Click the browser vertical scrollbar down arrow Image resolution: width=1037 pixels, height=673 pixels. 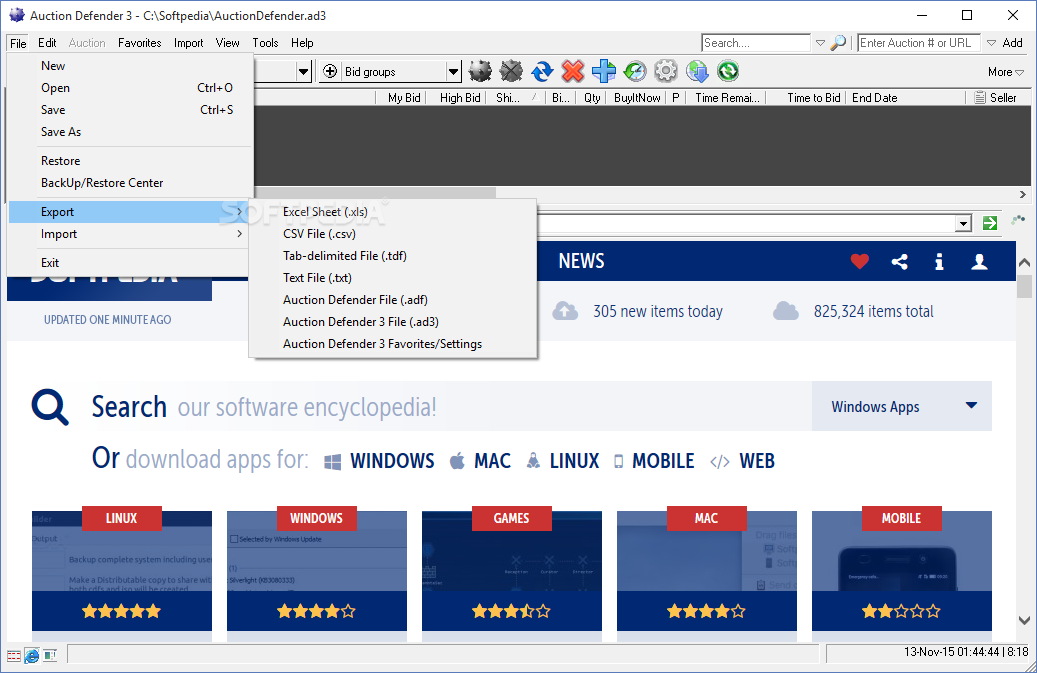(1024, 620)
